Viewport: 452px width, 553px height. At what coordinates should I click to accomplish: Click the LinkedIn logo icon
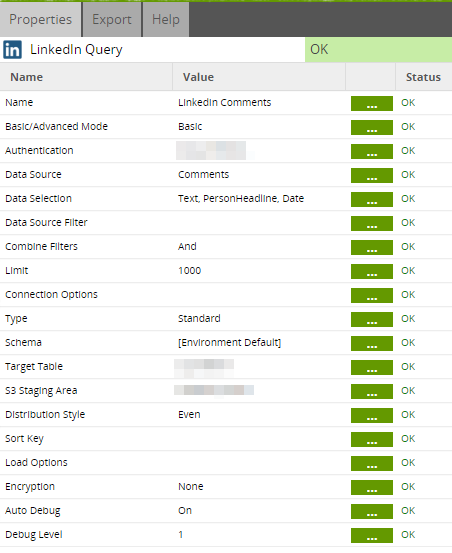point(13,49)
